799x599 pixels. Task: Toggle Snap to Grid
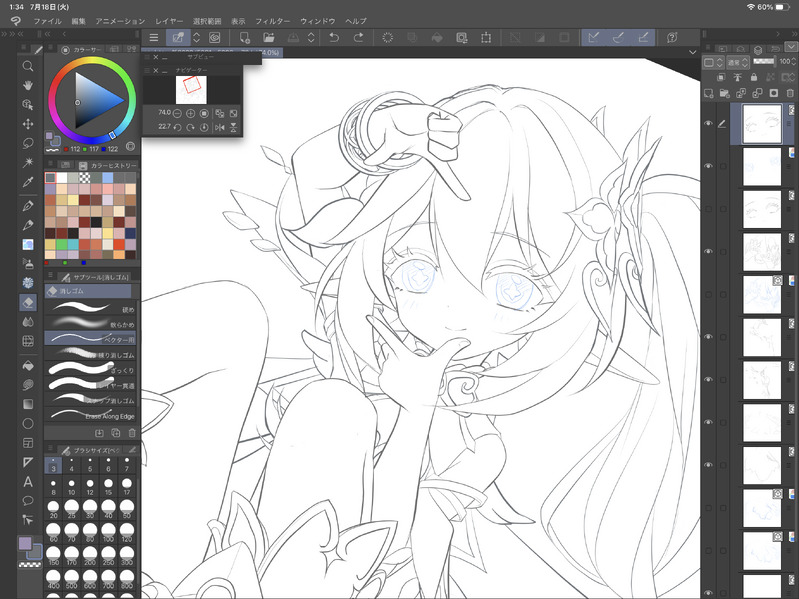[643, 37]
